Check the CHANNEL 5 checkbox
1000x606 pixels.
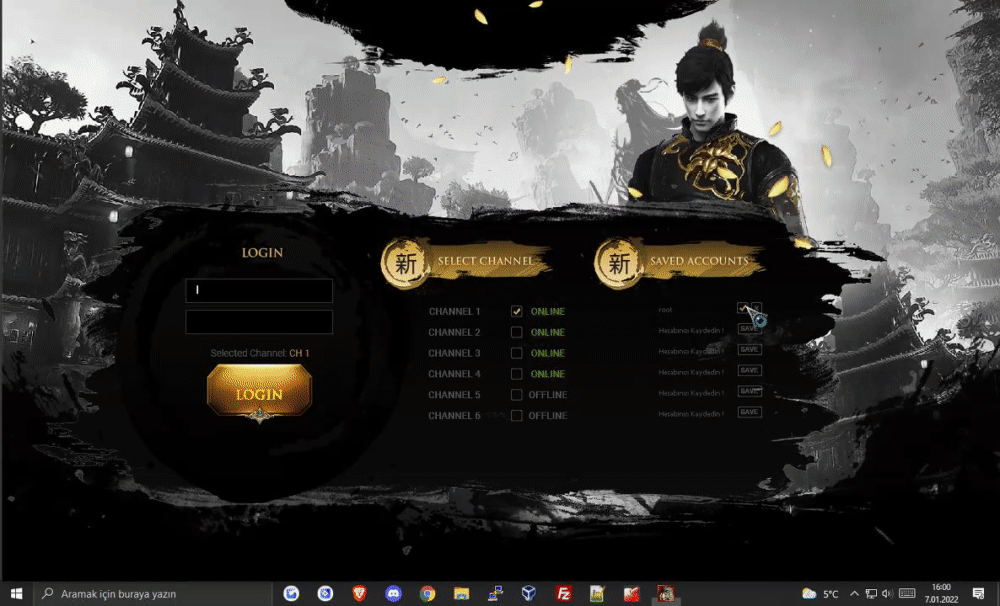[517, 395]
